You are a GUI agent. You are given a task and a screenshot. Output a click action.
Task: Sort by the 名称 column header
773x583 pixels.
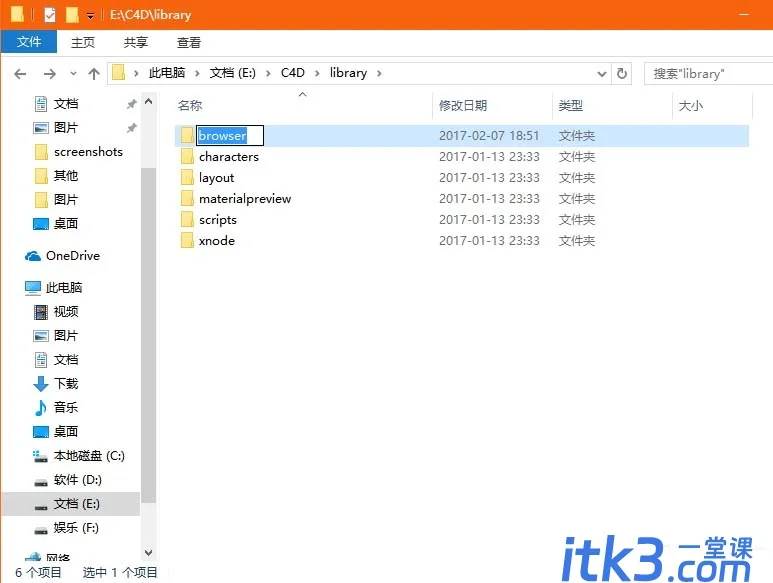click(190, 105)
